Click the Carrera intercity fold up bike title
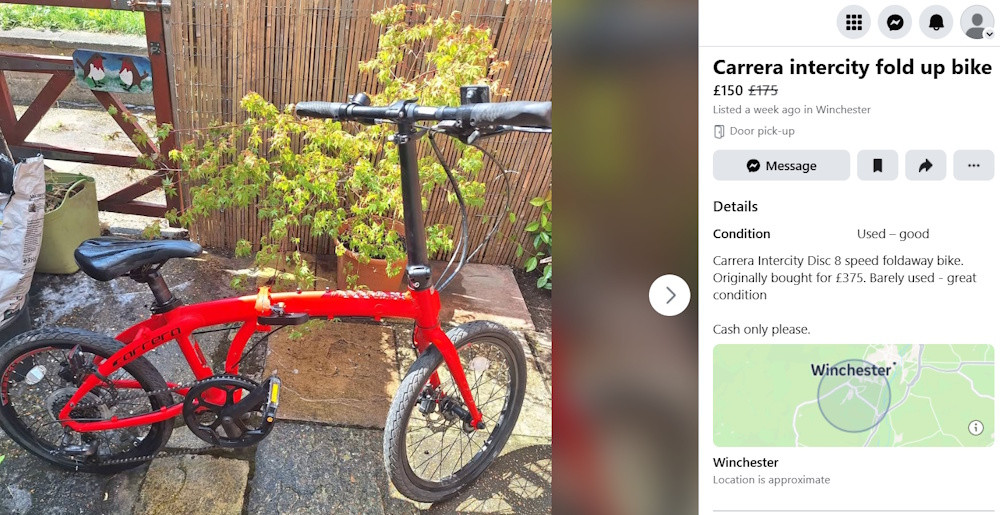The height and width of the screenshot is (515, 1000). point(852,67)
